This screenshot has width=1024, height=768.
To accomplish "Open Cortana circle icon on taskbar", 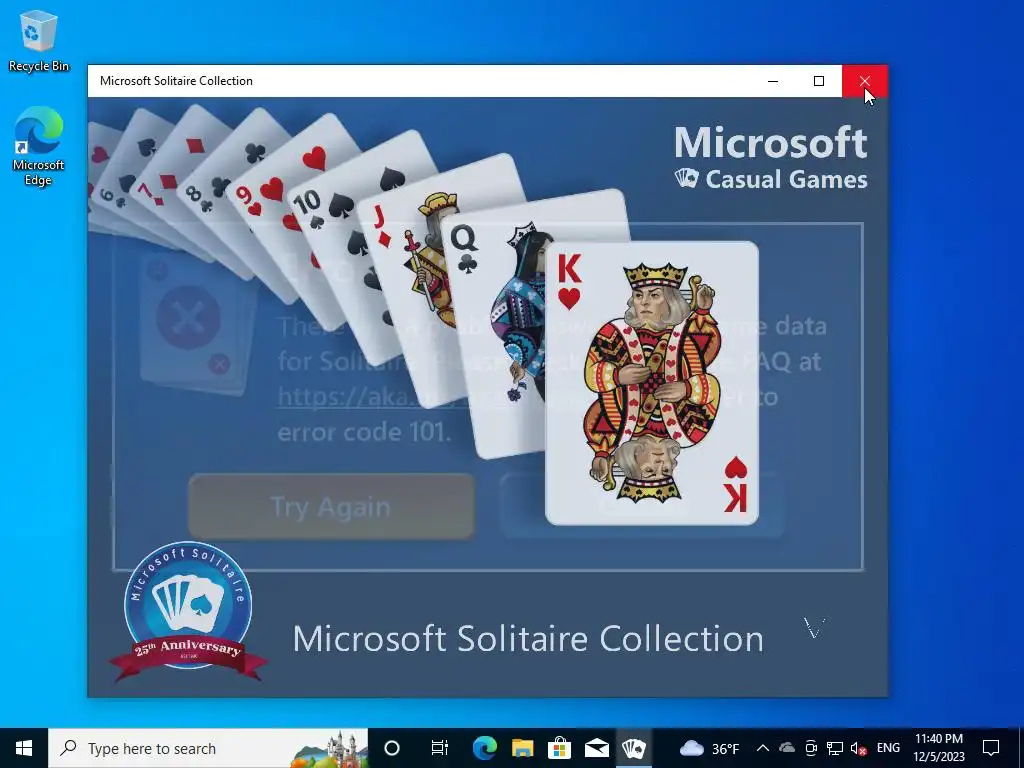I will 392,748.
